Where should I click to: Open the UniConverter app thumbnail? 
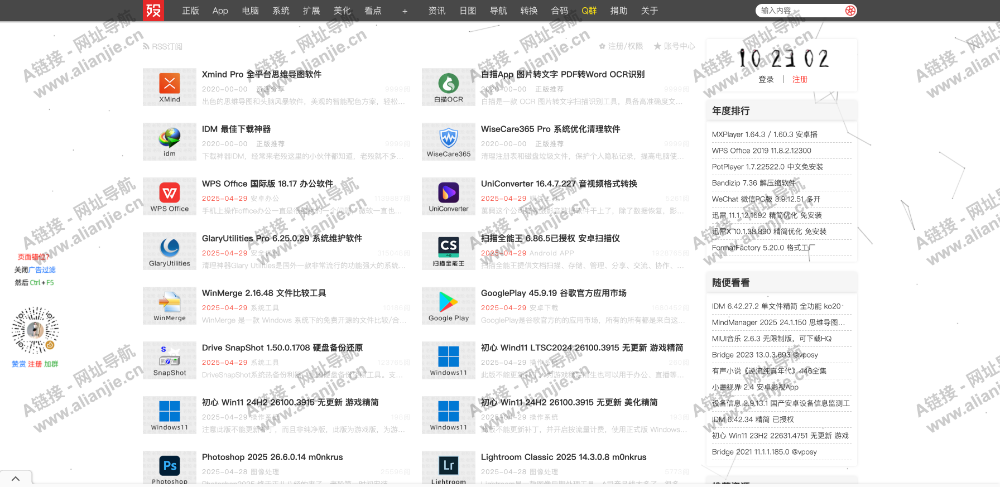point(448,197)
